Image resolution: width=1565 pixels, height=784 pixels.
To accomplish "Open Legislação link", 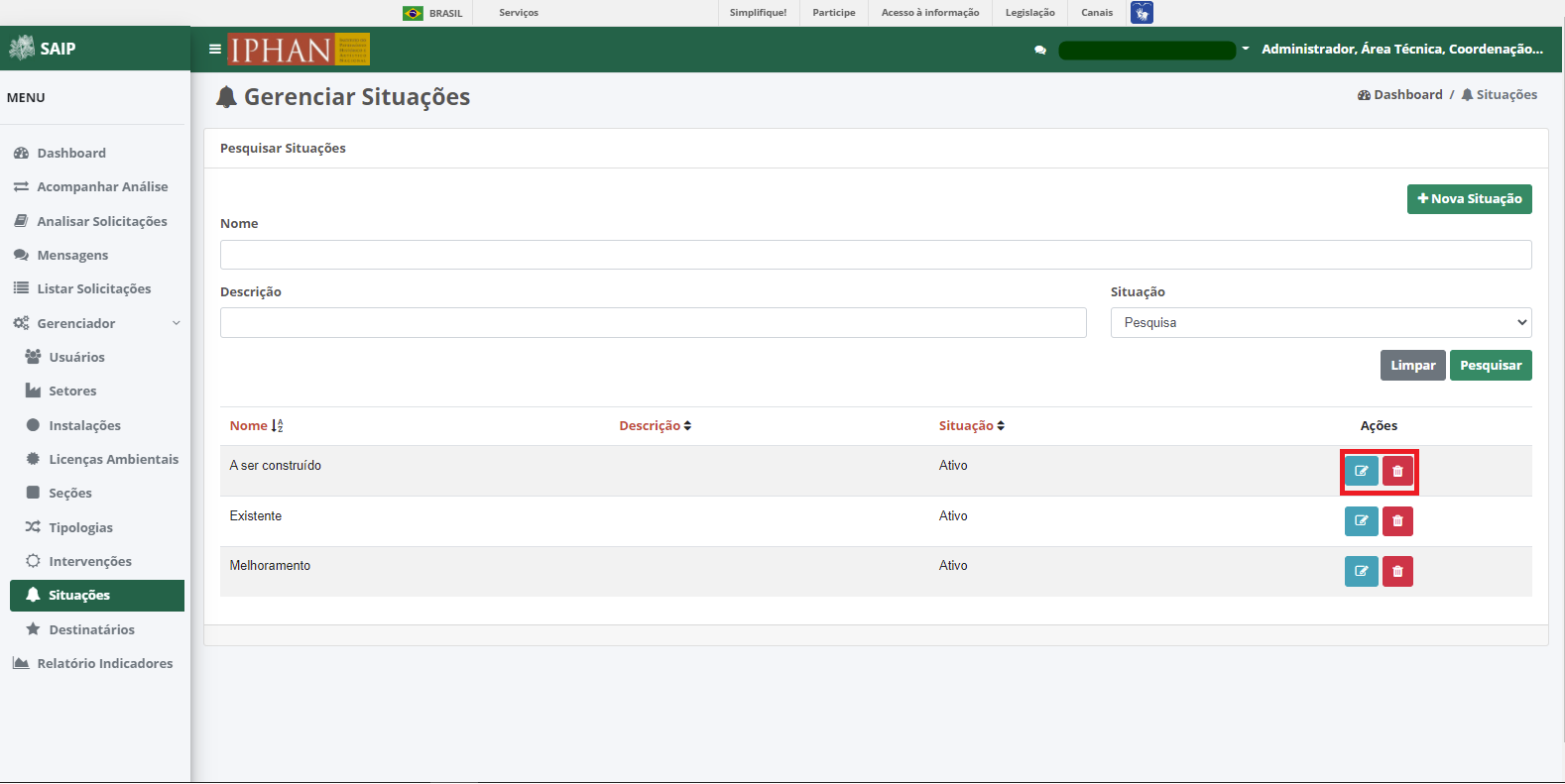I will point(1030,13).
